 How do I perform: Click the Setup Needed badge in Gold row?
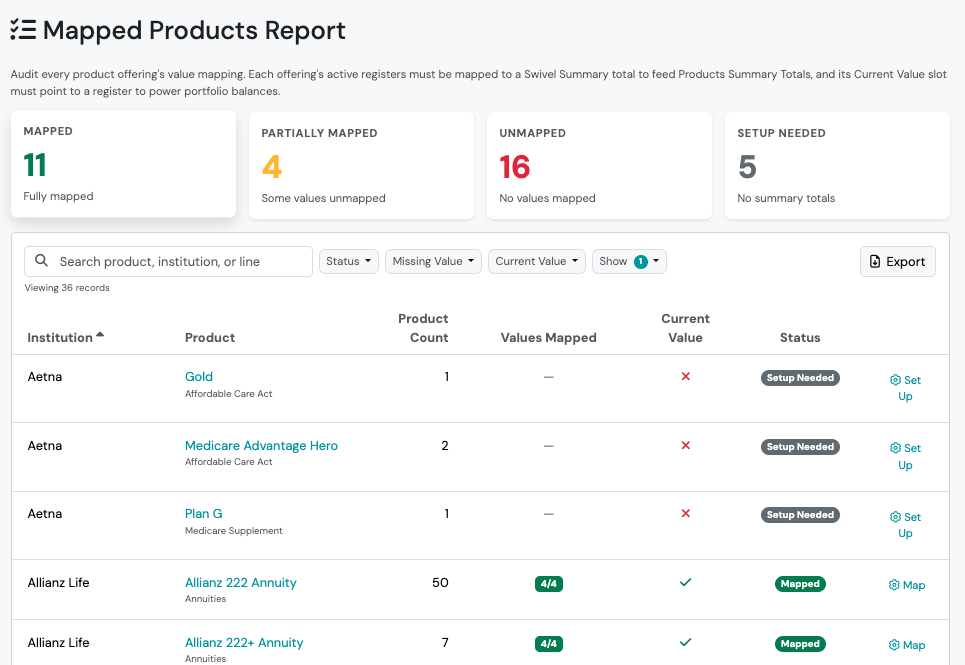[799, 378]
